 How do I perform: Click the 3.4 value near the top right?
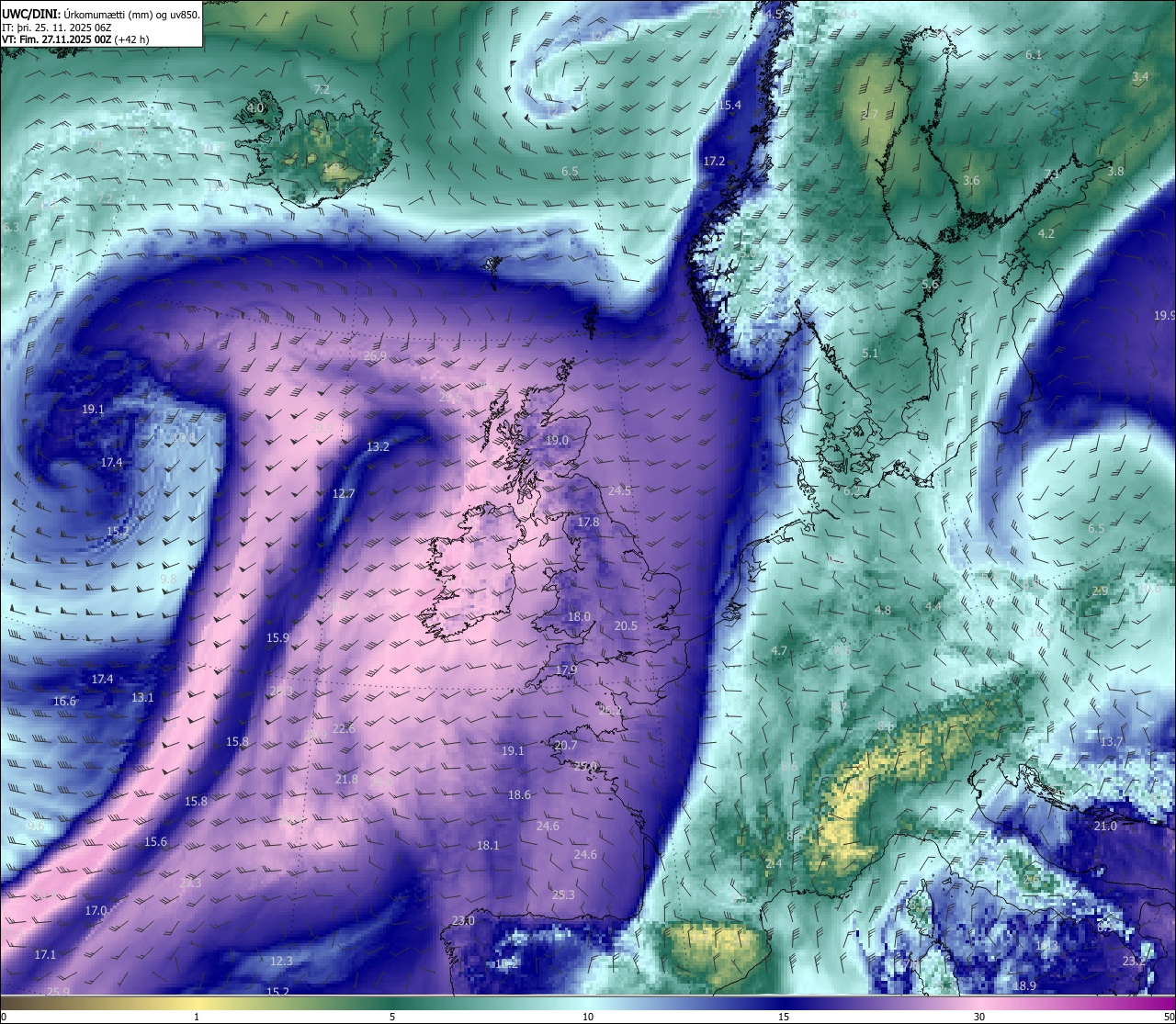coord(1140,77)
